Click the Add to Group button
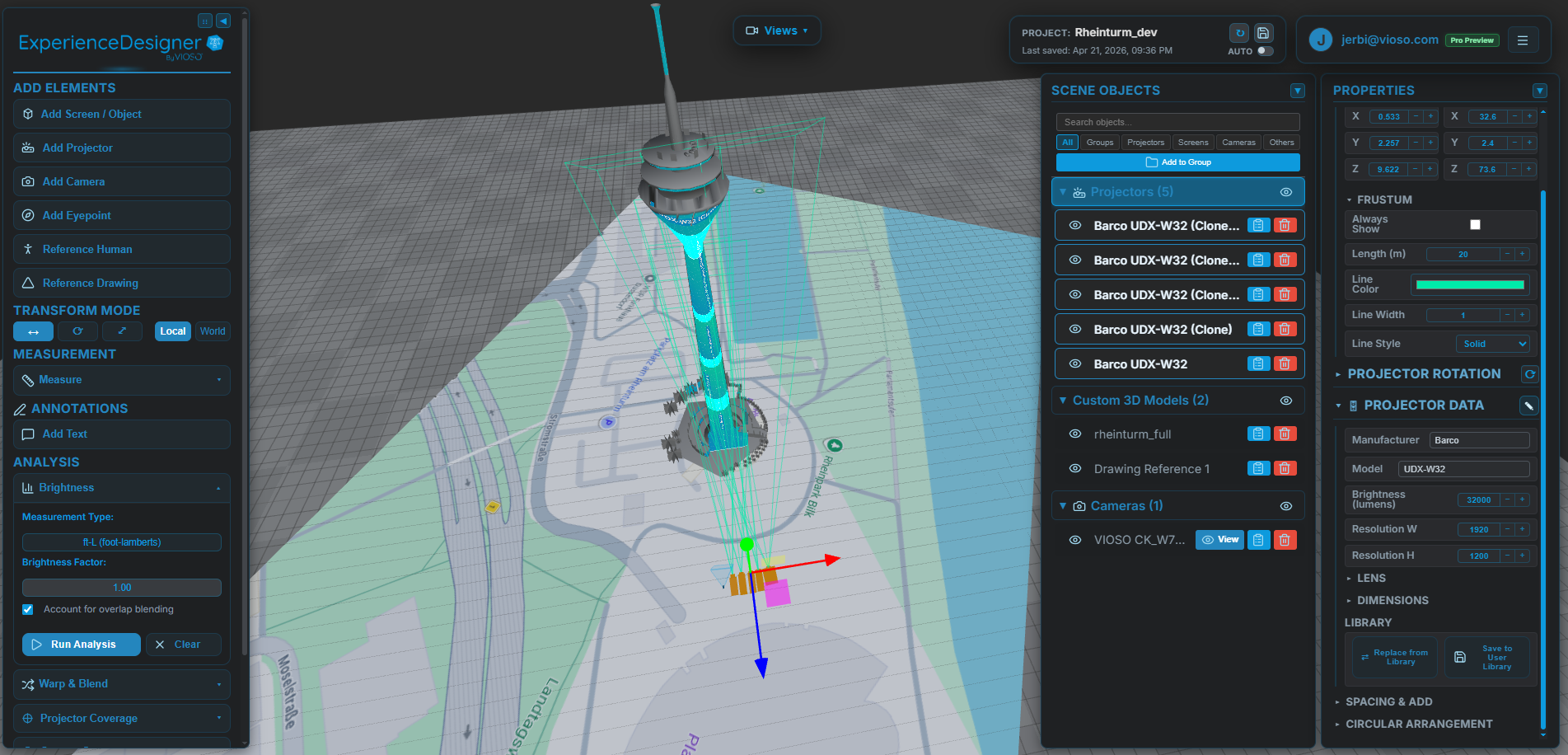The width and height of the screenshot is (1568, 755). [x=1177, y=162]
